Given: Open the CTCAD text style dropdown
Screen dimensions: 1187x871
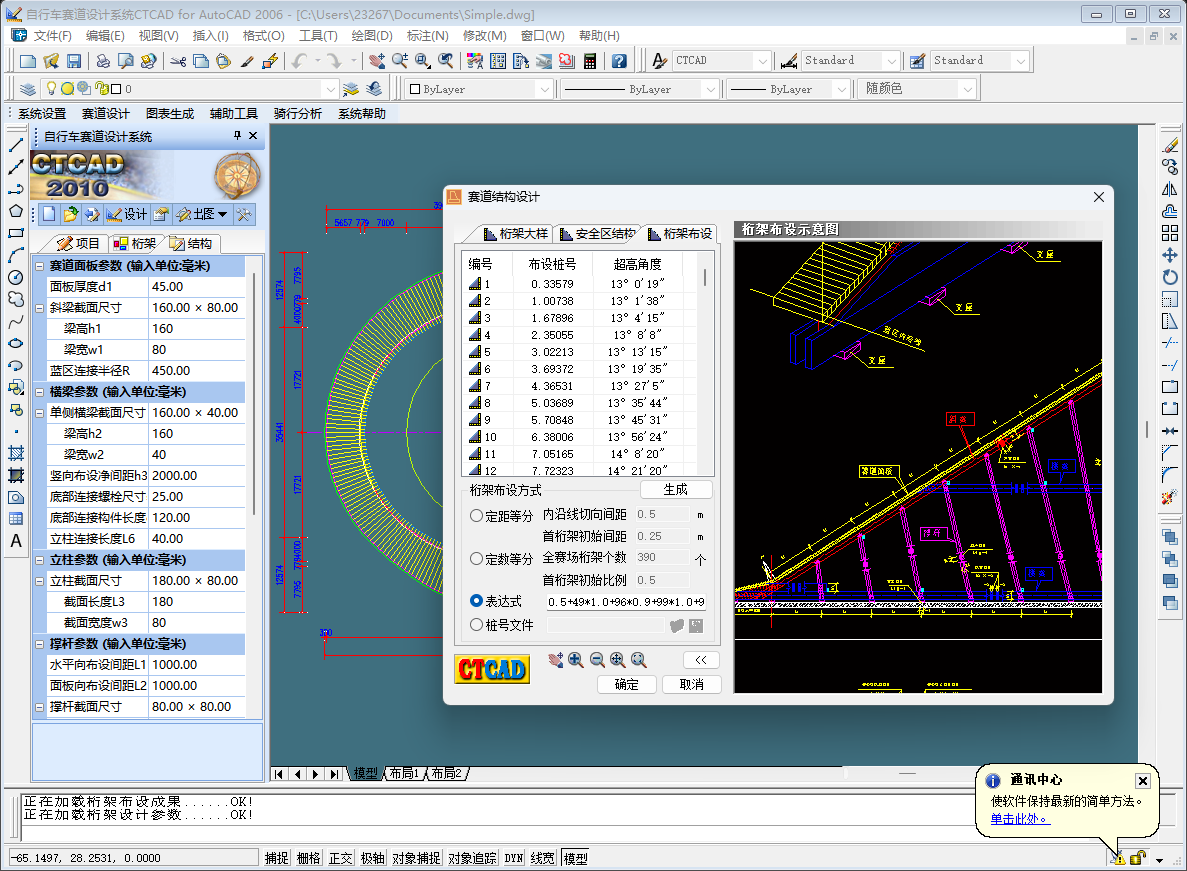Looking at the screenshot, I should pyautogui.click(x=762, y=61).
